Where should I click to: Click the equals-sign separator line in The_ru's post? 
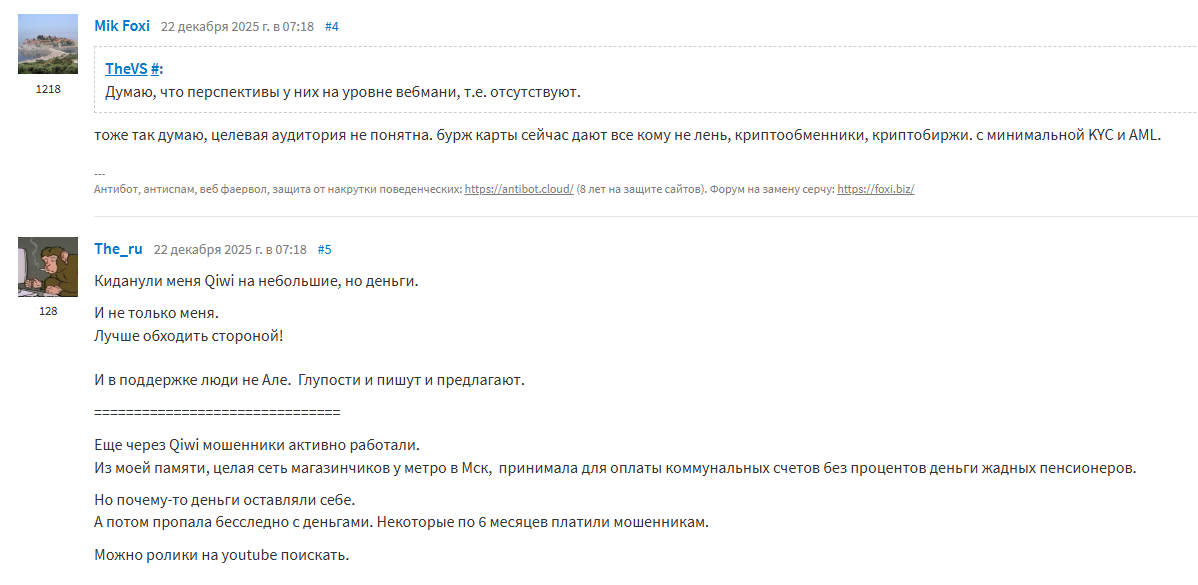coord(217,412)
